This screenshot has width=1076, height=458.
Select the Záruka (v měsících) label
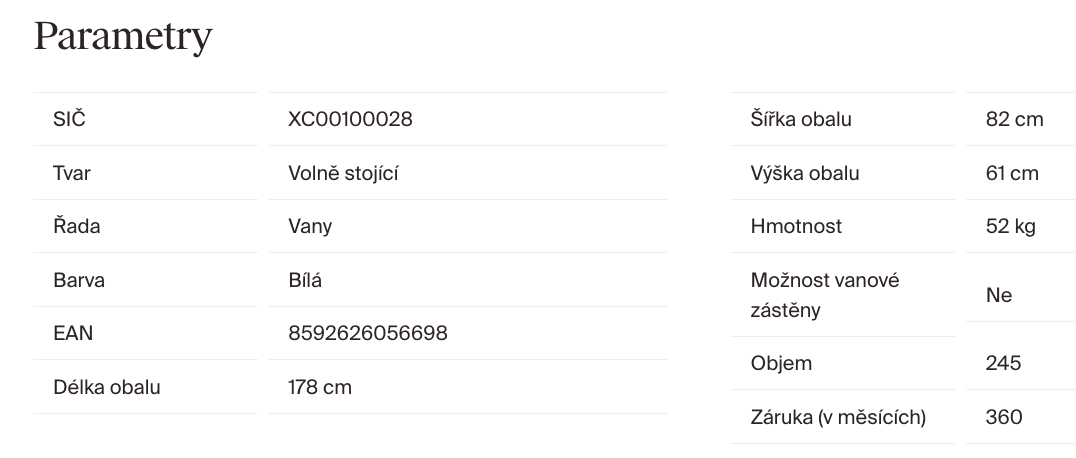pyautogui.click(x=838, y=417)
